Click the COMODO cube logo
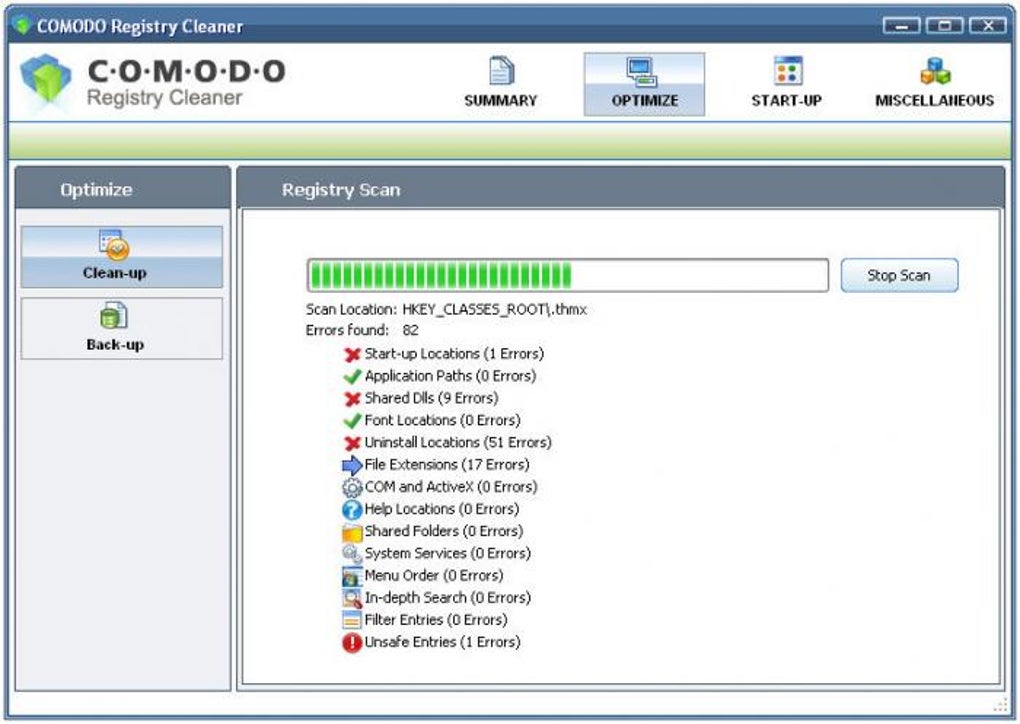Viewport: 1020px width, 724px height. [x=46, y=81]
